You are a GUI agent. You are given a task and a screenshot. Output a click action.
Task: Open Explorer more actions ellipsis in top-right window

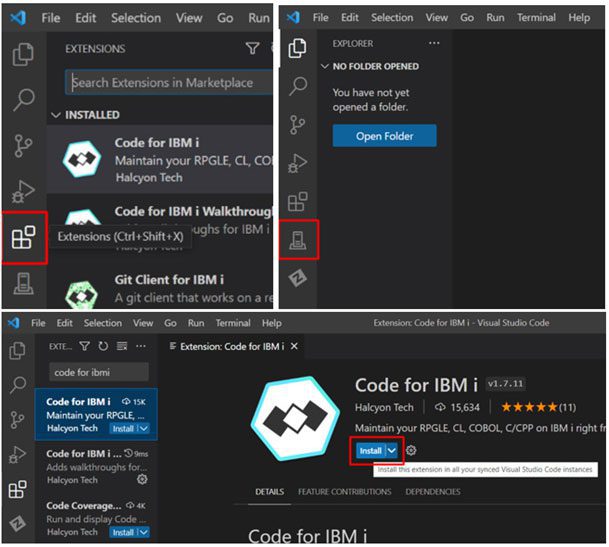[x=434, y=43]
